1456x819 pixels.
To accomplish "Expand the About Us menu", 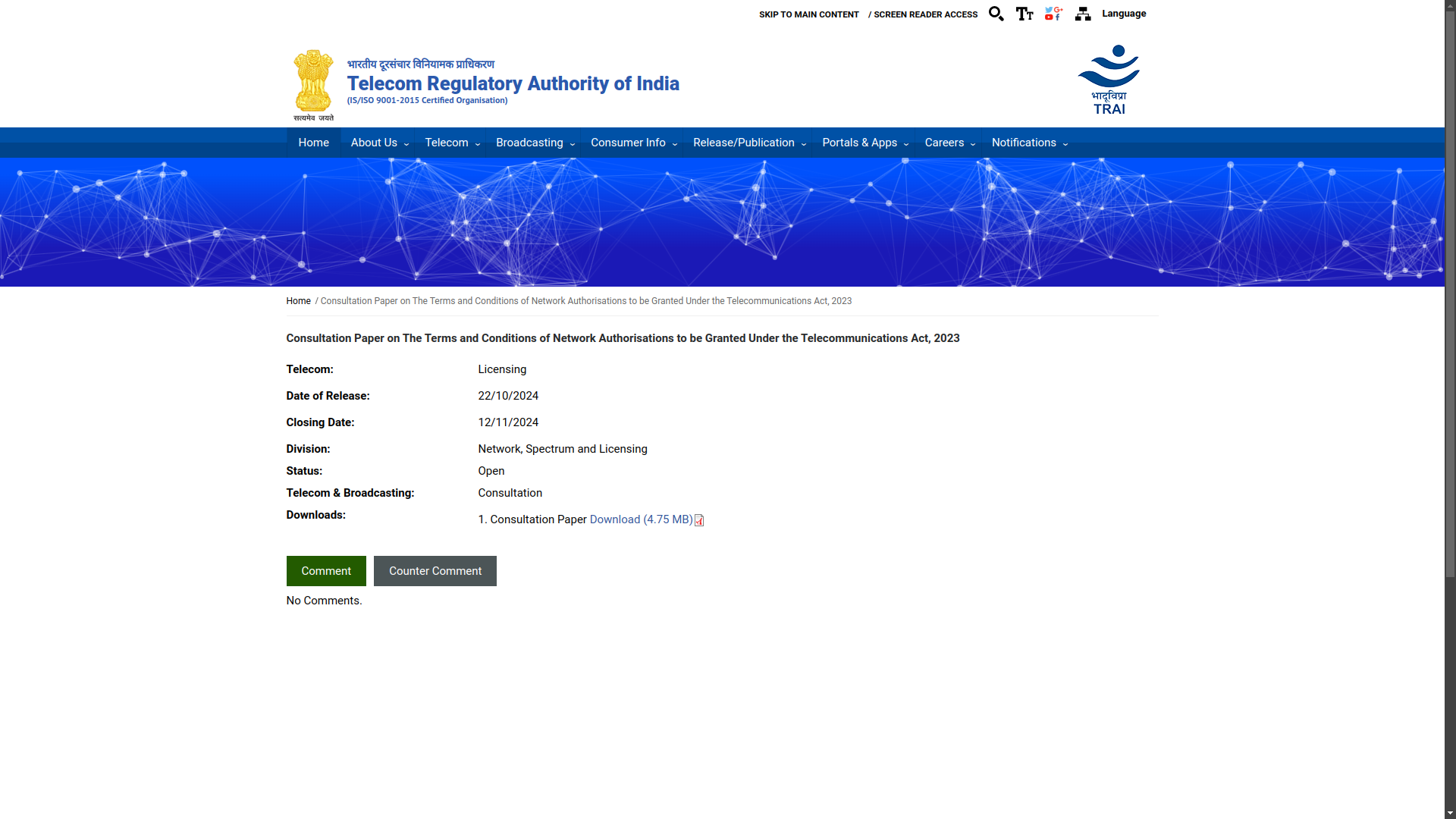I will pos(378,143).
